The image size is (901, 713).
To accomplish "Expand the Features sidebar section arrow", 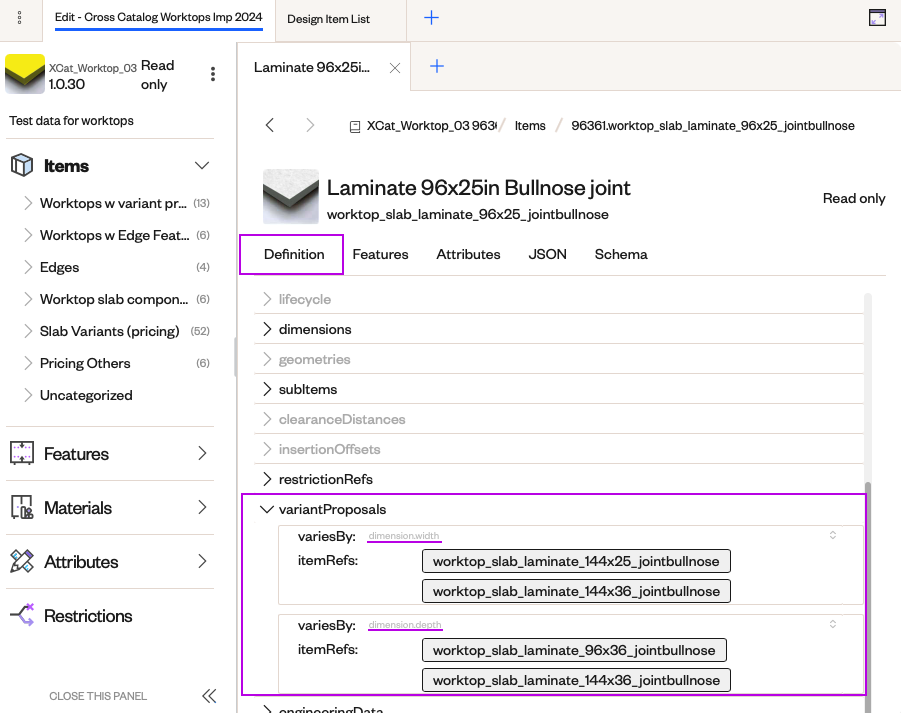I will point(202,453).
